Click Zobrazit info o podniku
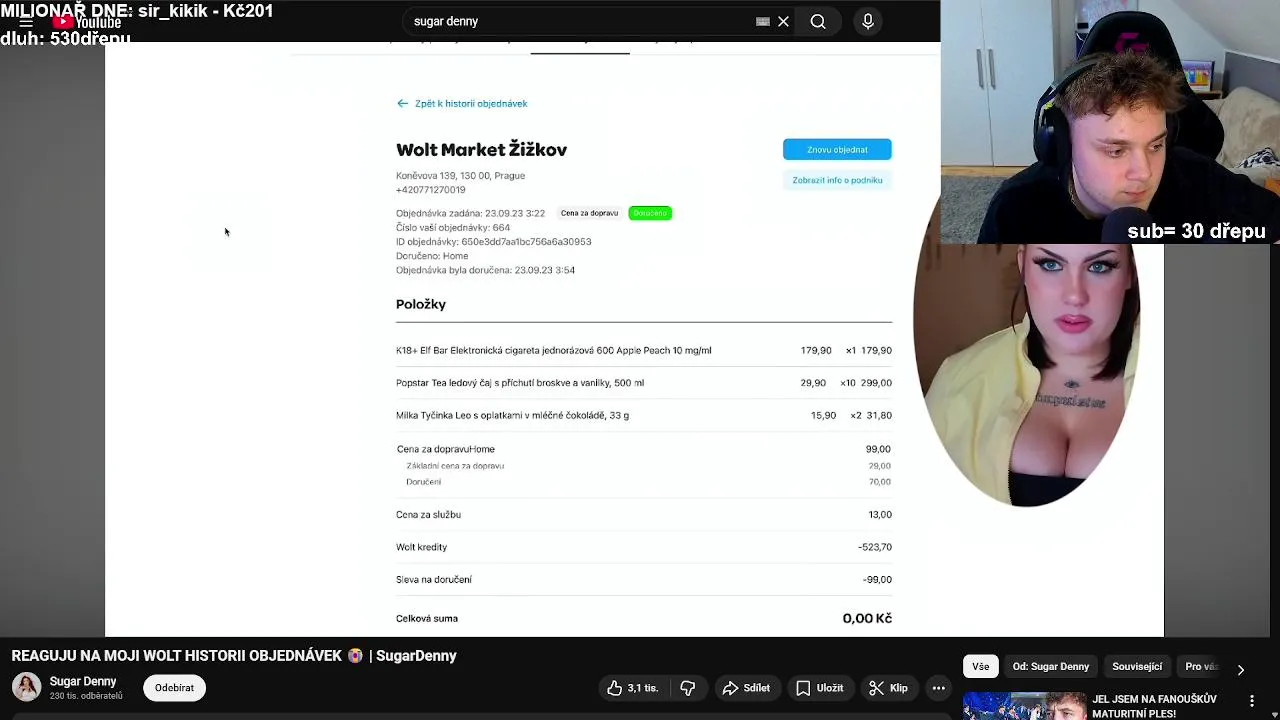This screenshot has height=720, width=1280. (837, 180)
